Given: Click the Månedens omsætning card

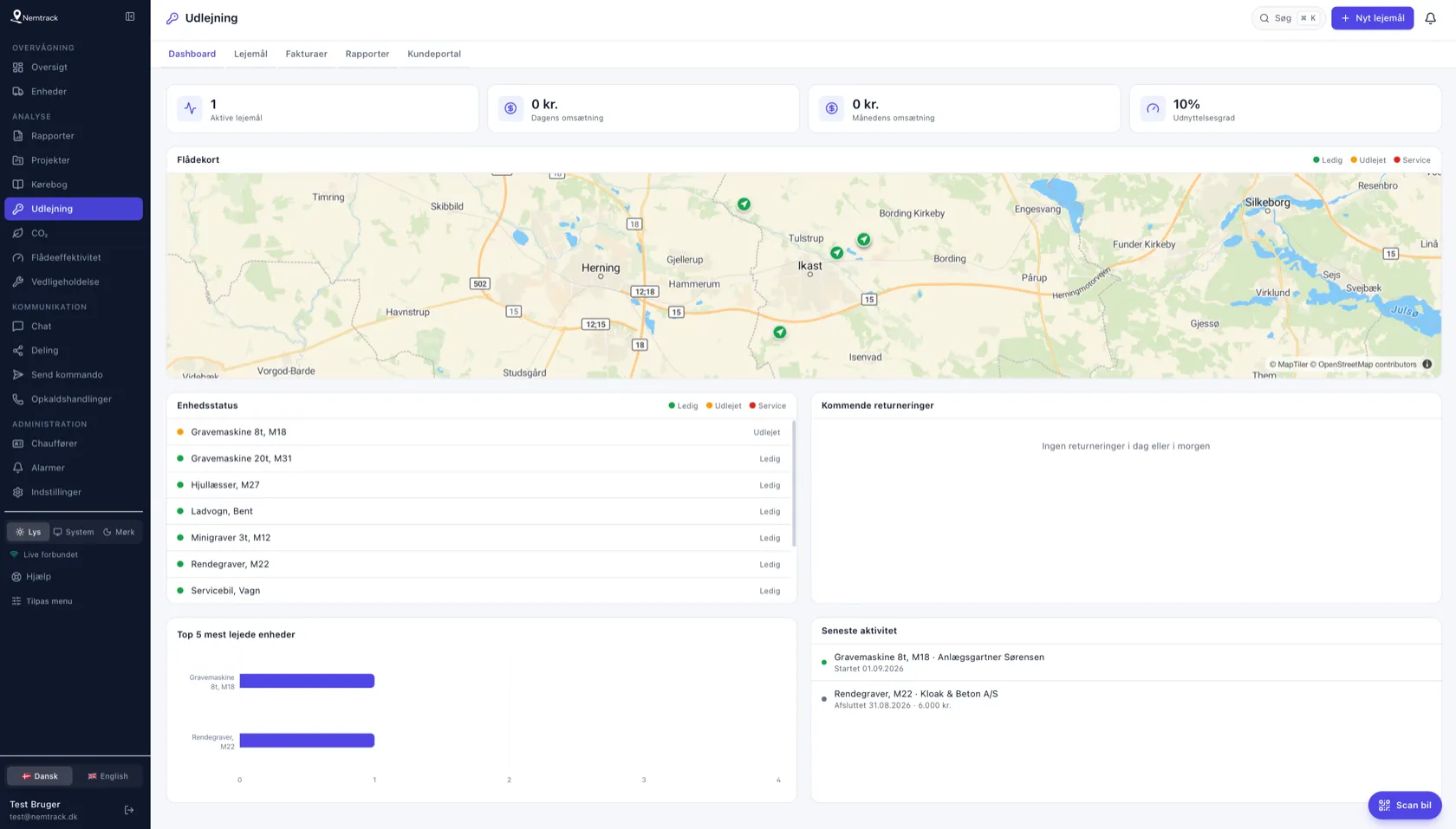Looking at the screenshot, I should pos(964,108).
